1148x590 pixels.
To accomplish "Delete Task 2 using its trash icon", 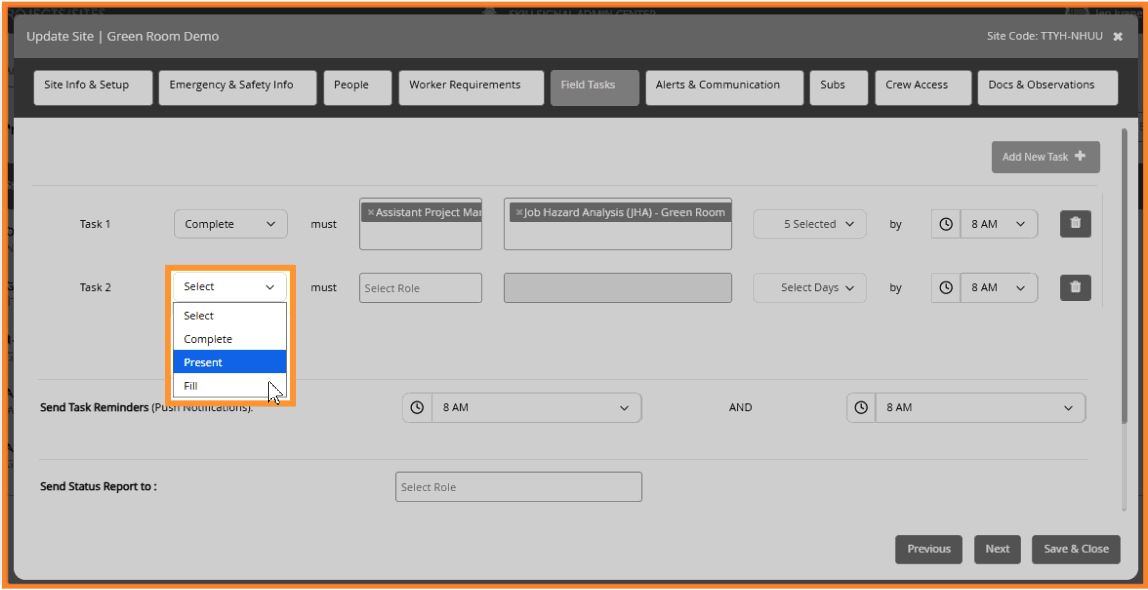I will pos(1075,287).
